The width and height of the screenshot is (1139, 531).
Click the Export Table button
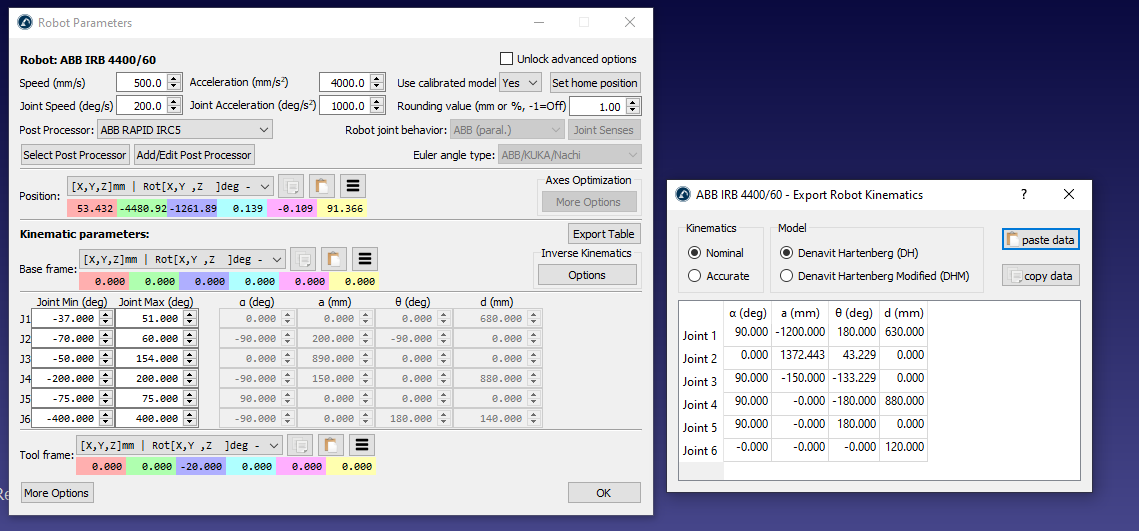tap(604, 234)
